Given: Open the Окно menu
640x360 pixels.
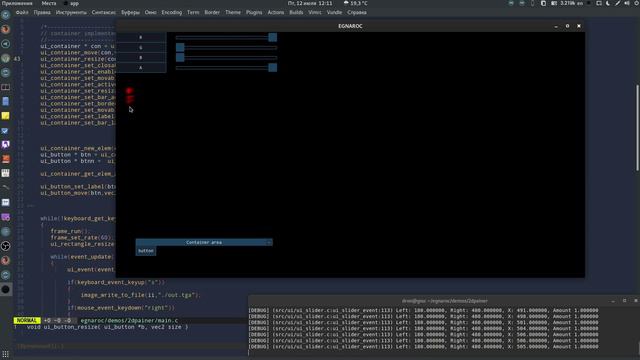Looking at the screenshot, I should coord(151,12).
